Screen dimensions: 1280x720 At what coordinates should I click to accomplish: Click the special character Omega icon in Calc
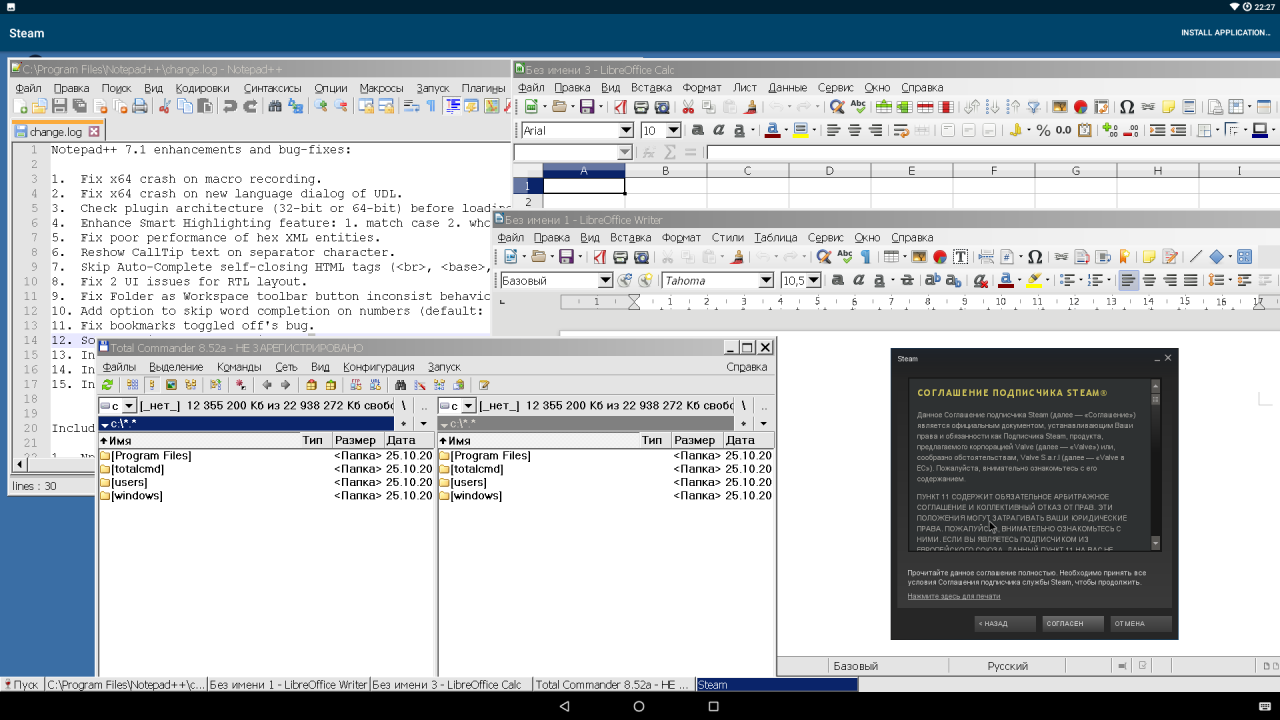click(1126, 106)
